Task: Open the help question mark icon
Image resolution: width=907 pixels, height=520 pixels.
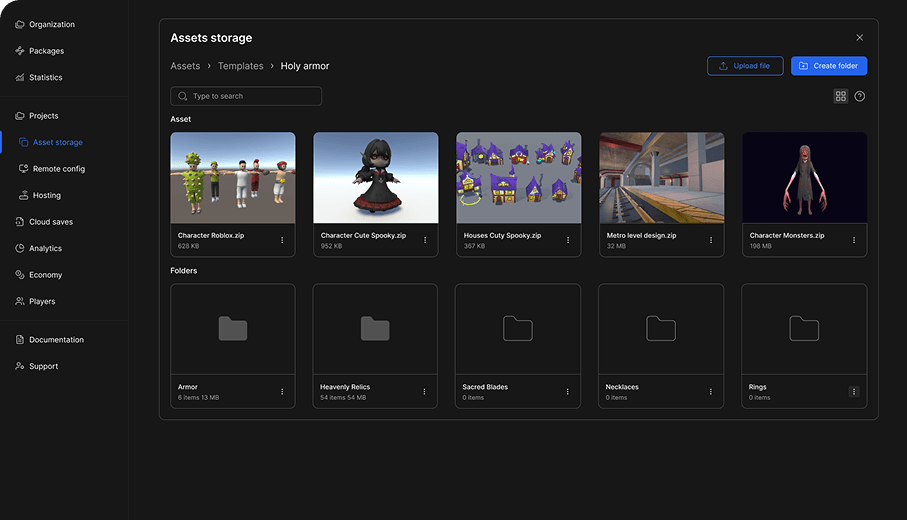Action: pos(860,96)
